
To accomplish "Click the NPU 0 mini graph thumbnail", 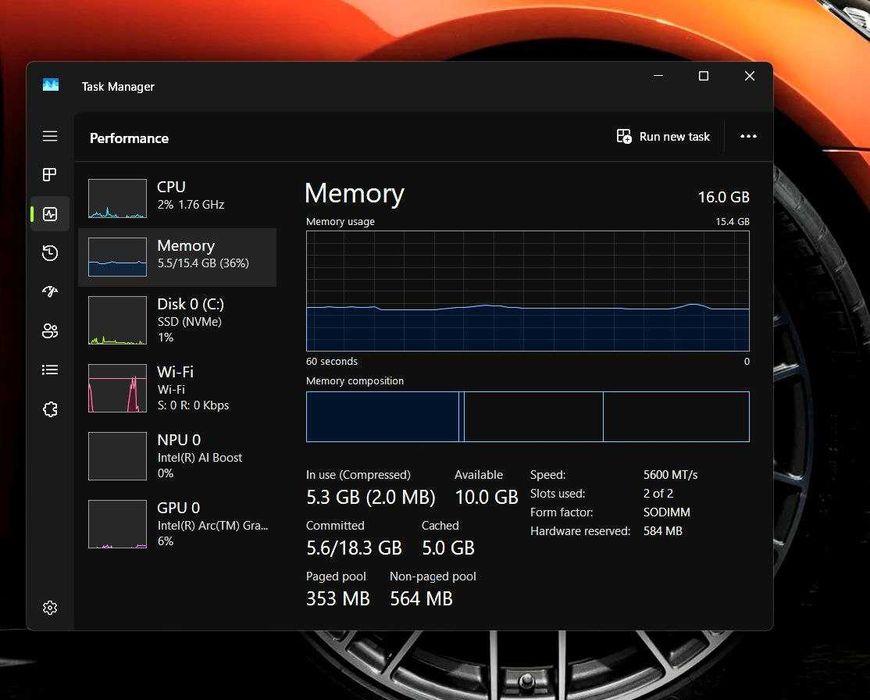I will click(x=118, y=456).
